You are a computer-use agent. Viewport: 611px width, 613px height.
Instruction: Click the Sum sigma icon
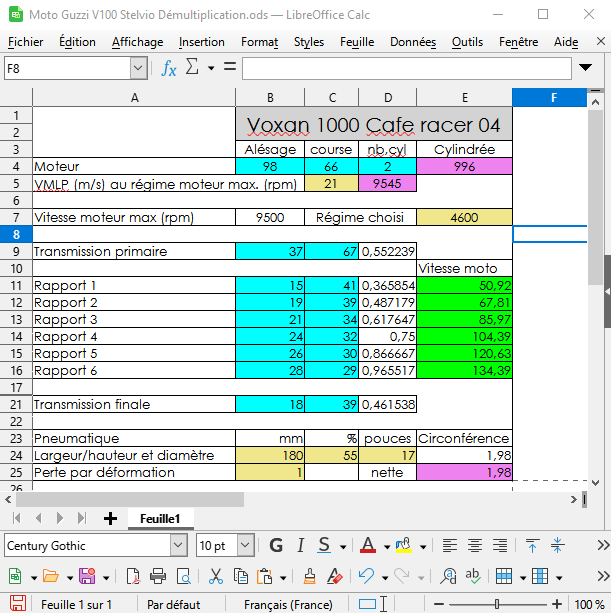point(192,66)
